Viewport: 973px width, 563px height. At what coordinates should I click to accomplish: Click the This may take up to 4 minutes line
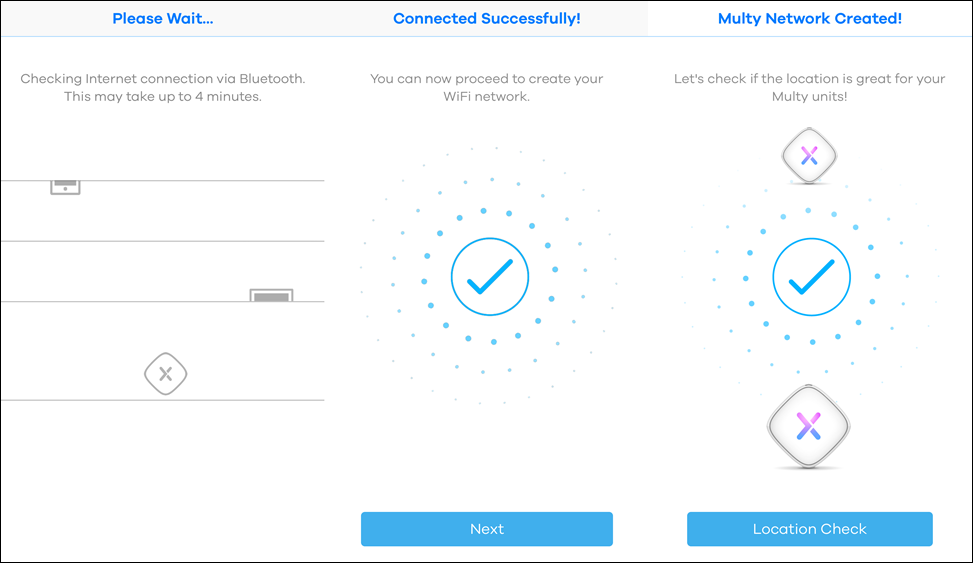coord(163,97)
